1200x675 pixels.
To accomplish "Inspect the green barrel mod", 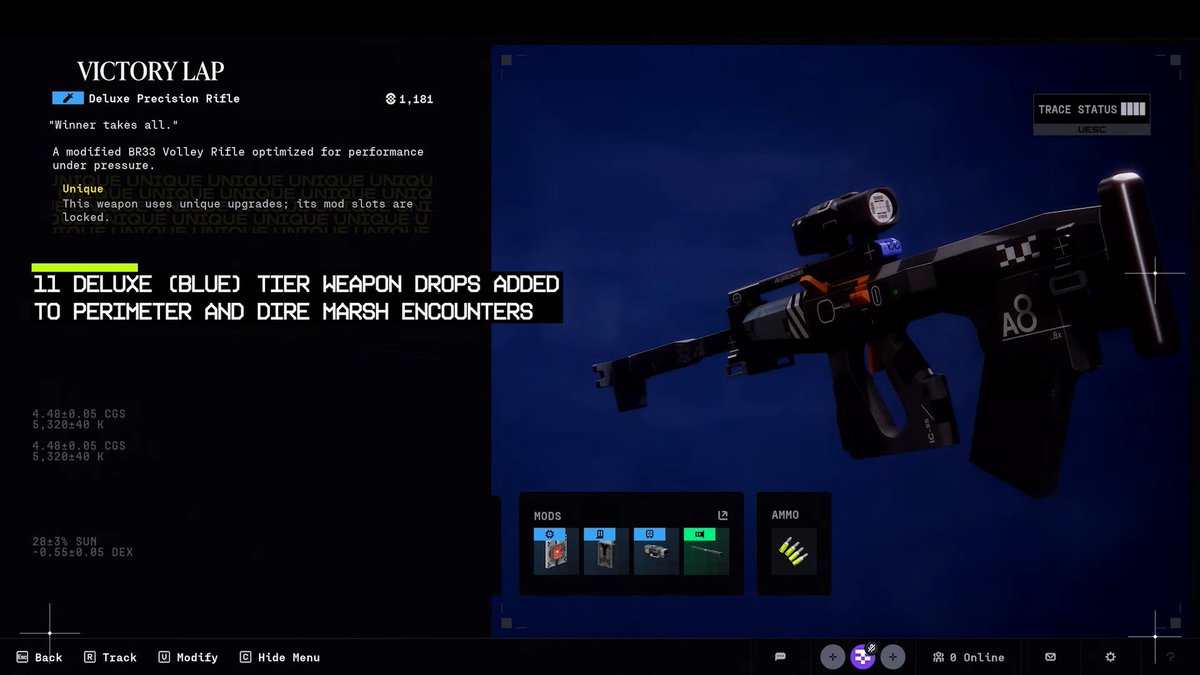I will click(x=708, y=550).
